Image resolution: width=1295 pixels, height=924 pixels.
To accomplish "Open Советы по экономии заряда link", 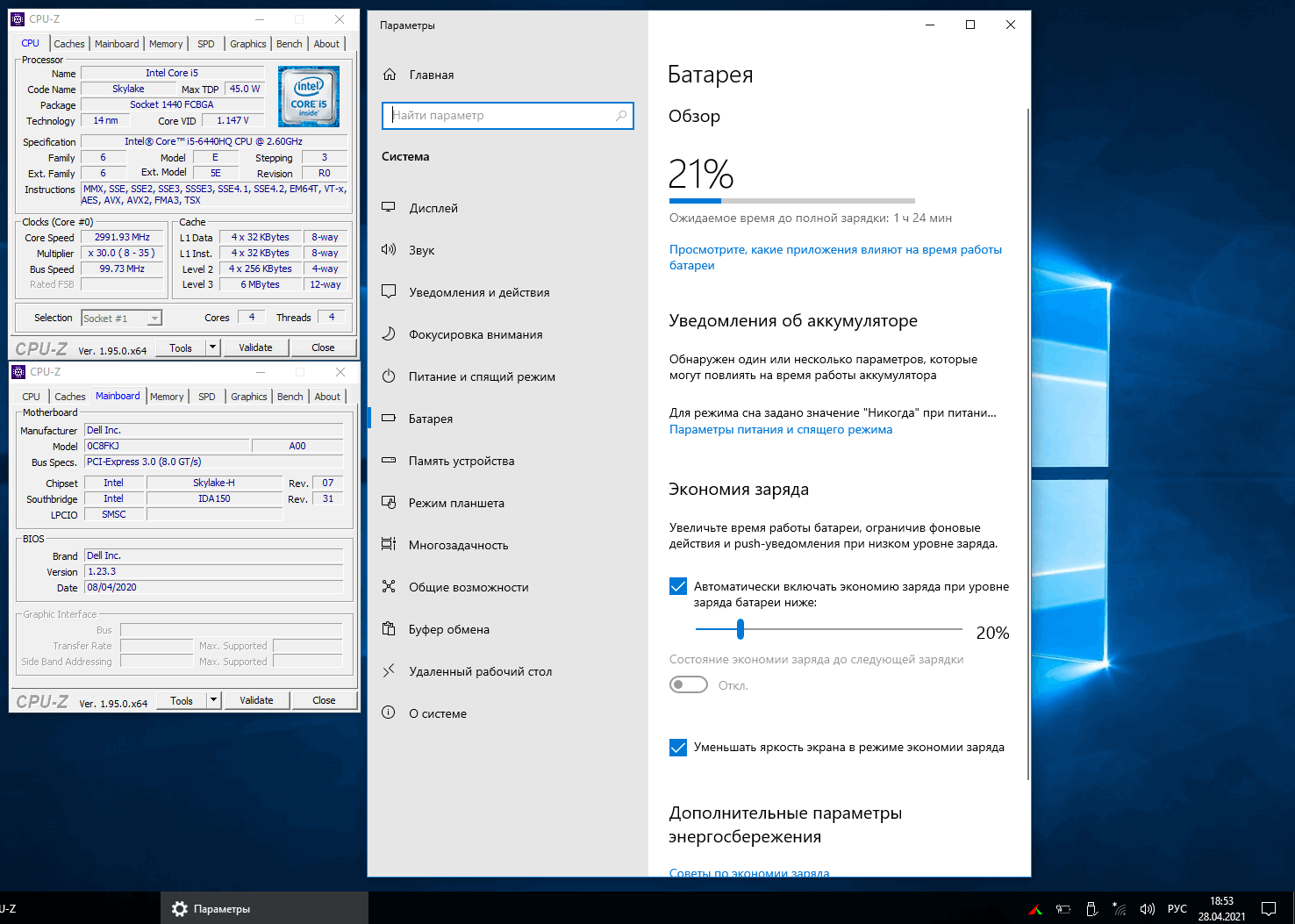I will tap(749, 872).
